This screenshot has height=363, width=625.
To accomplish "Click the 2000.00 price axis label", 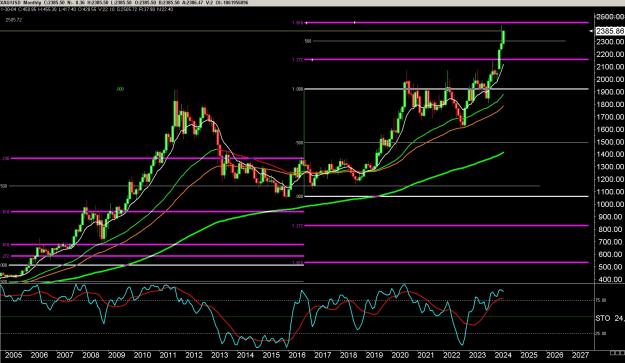I will [610, 79].
